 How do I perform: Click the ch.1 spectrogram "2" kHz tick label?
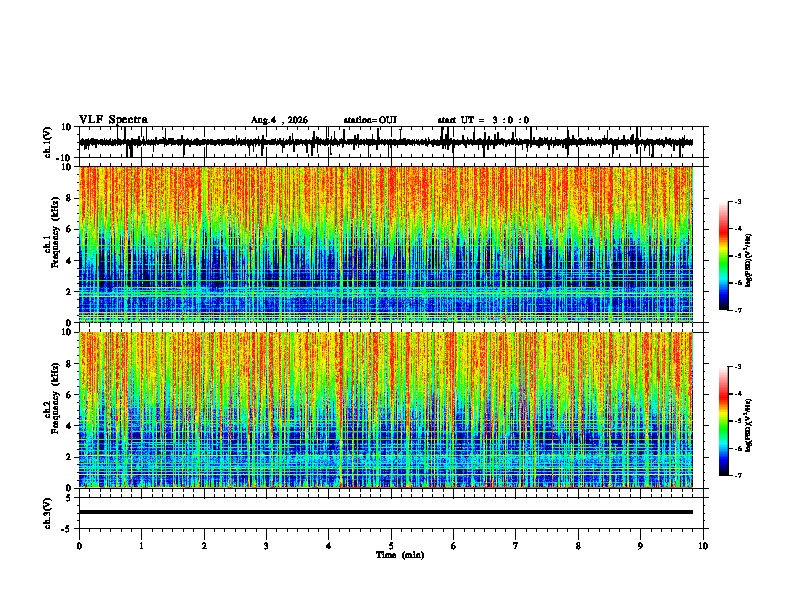point(70,292)
